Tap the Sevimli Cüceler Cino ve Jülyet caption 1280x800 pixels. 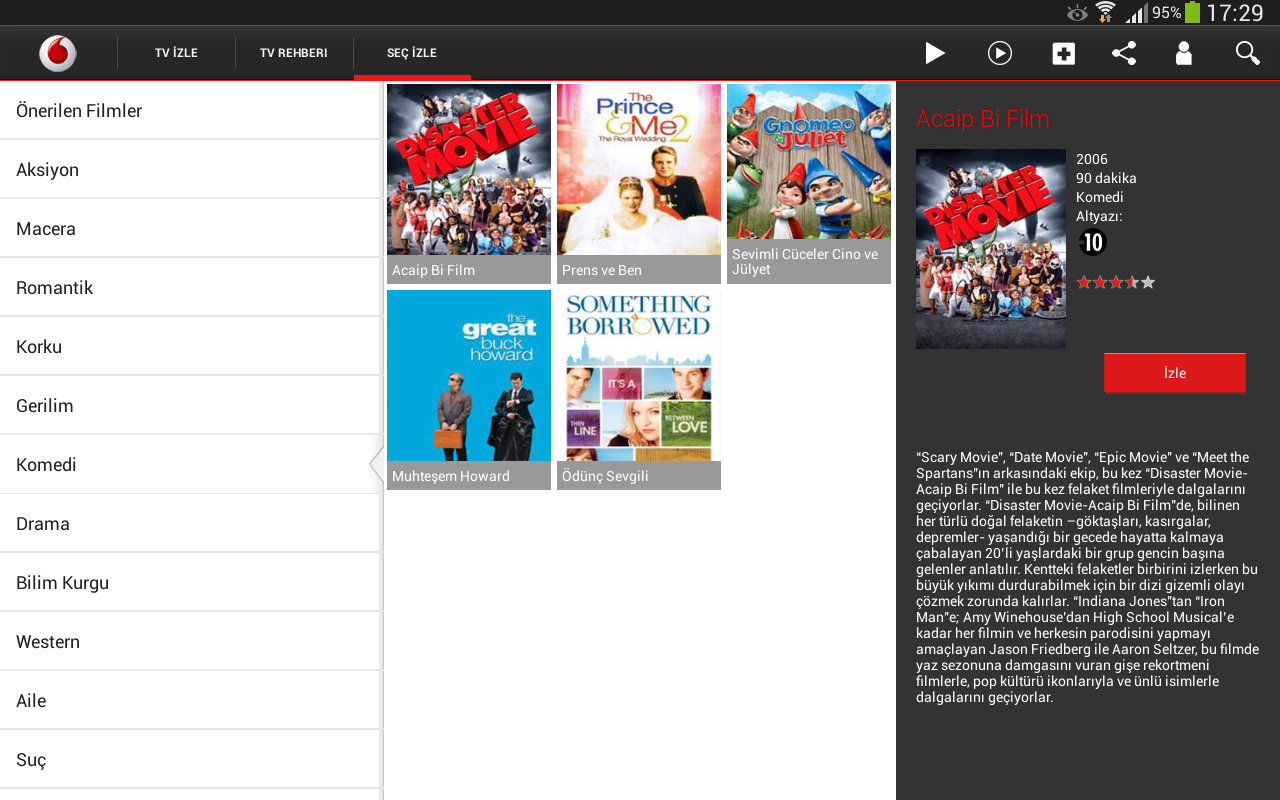[x=809, y=262]
